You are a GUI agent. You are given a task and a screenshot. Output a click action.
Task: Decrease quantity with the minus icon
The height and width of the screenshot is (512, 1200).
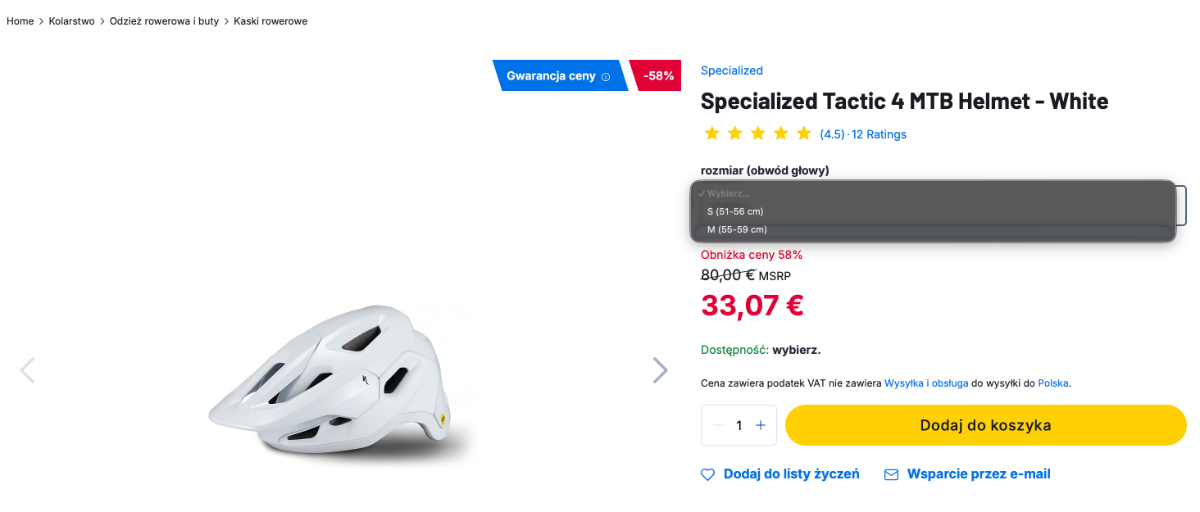(x=718, y=425)
